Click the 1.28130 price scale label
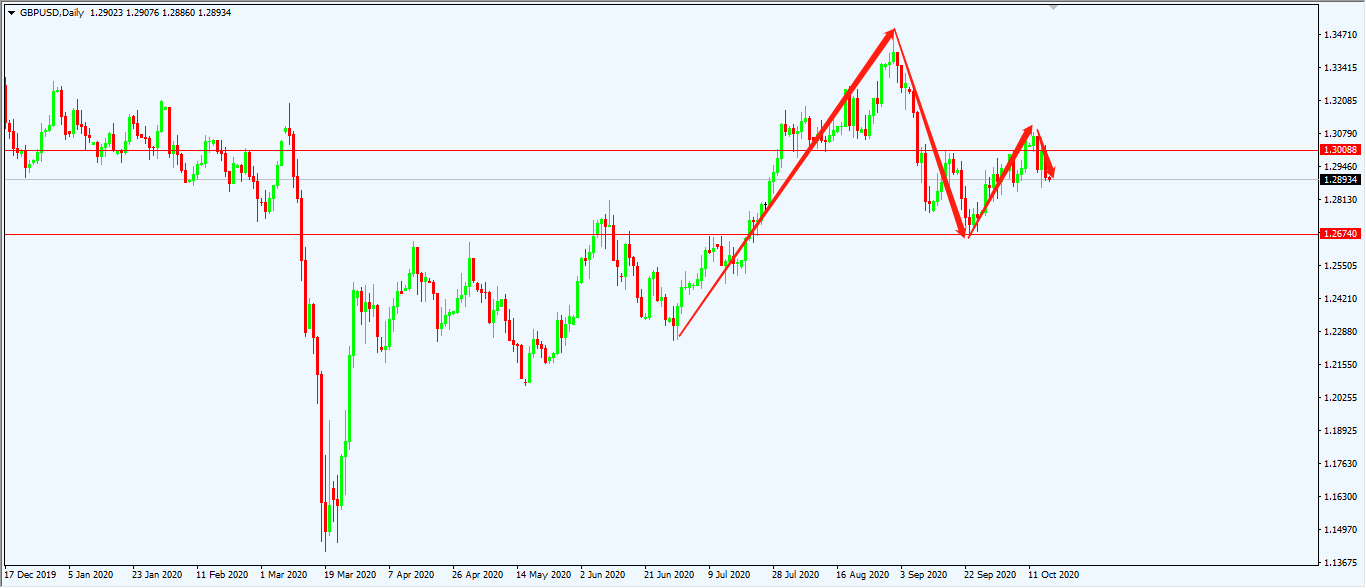This screenshot has width=1366, height=588. pyautogui.click(x=1339, y=200)
